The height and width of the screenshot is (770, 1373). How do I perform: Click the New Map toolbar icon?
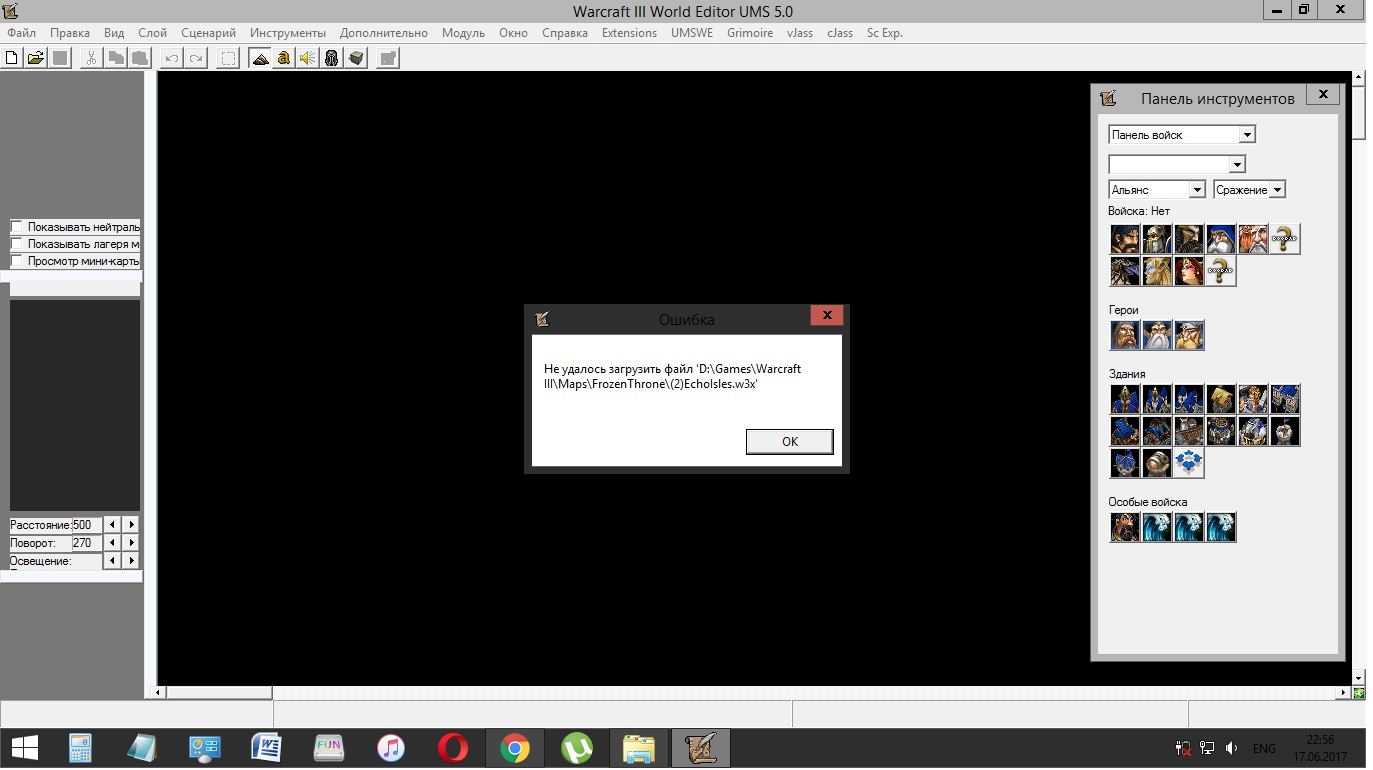12,58
